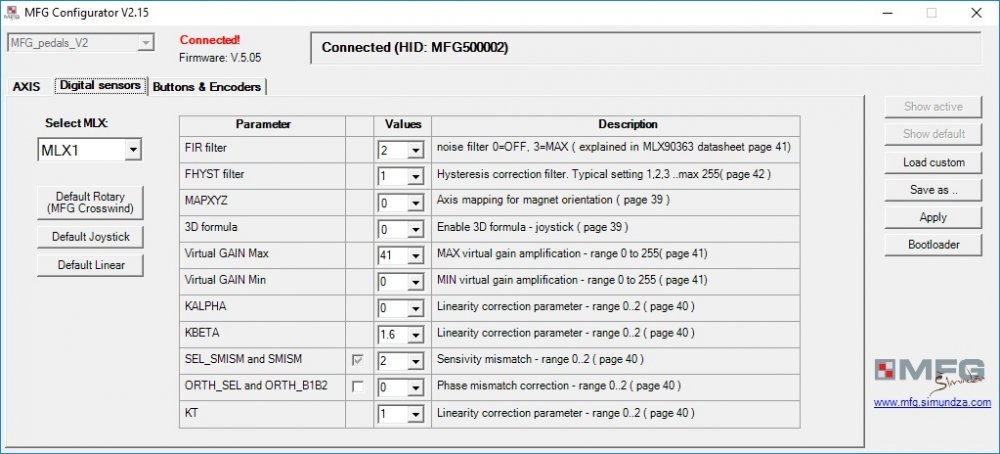Click the Parameter column header
1000x454 pixels.
263,125
